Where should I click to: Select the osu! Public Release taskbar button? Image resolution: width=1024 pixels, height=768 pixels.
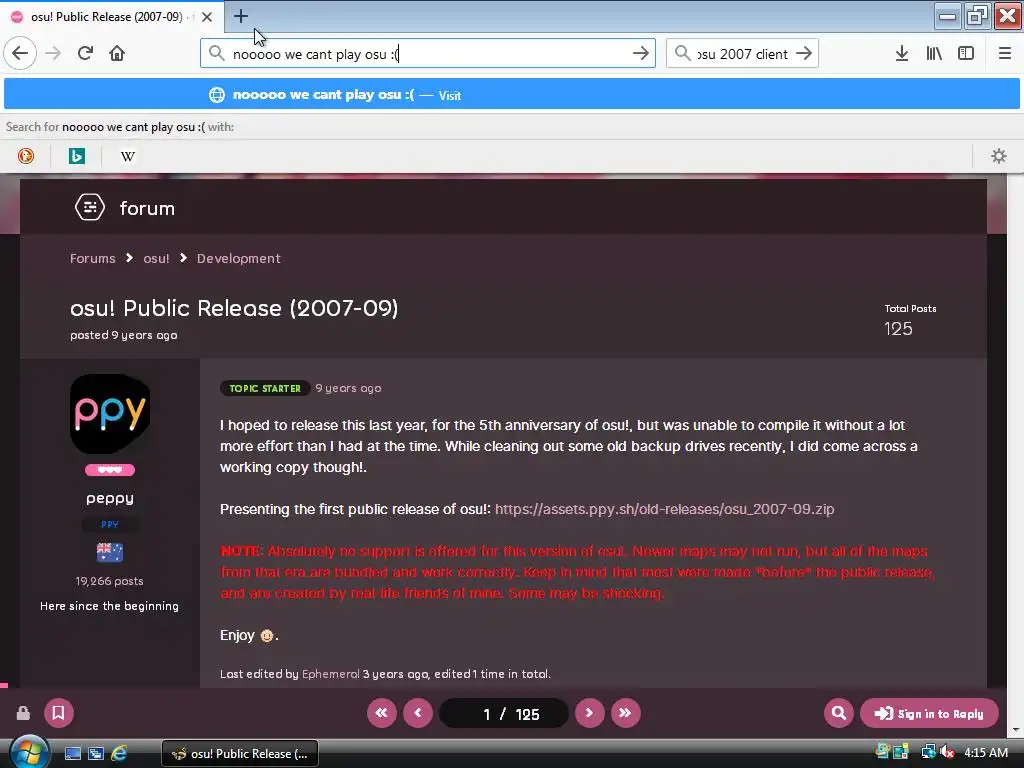240,754
